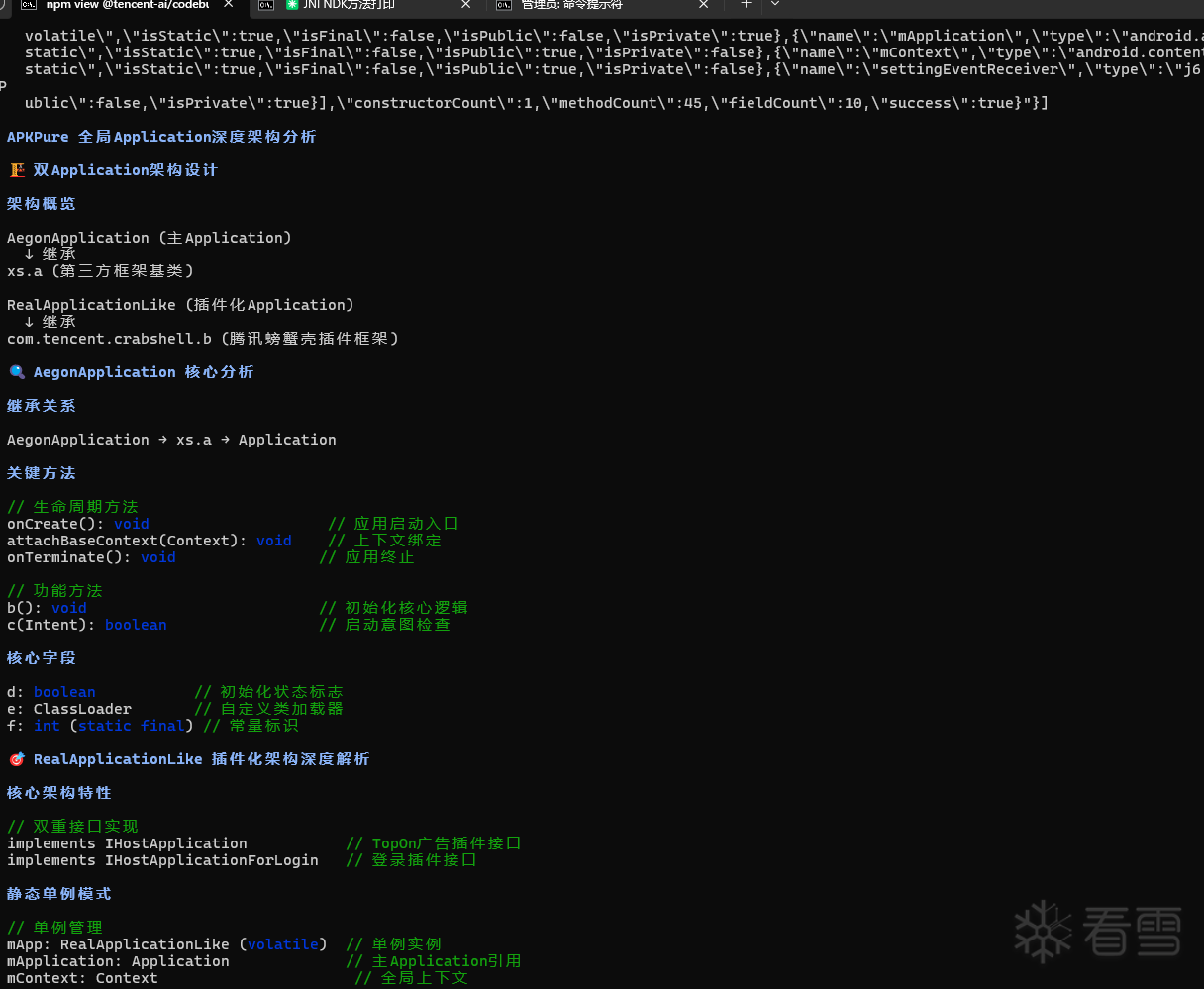
Task: Close the npm view @tencent-ai tab
Action: [x=228, y=5]
